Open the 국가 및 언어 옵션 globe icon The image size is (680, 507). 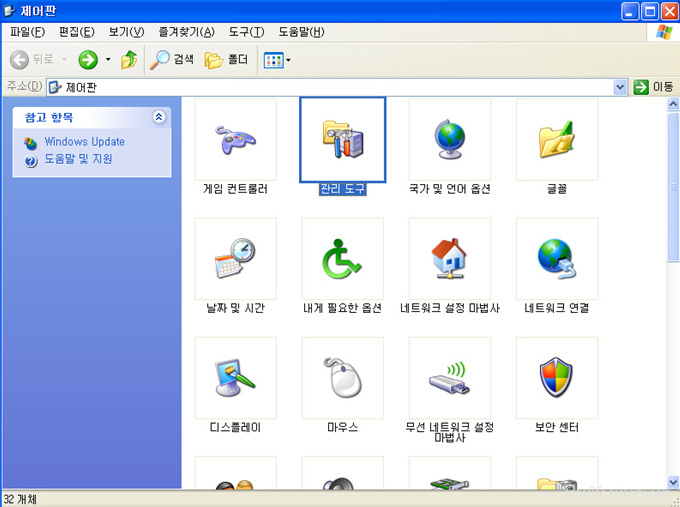(450, 139)
